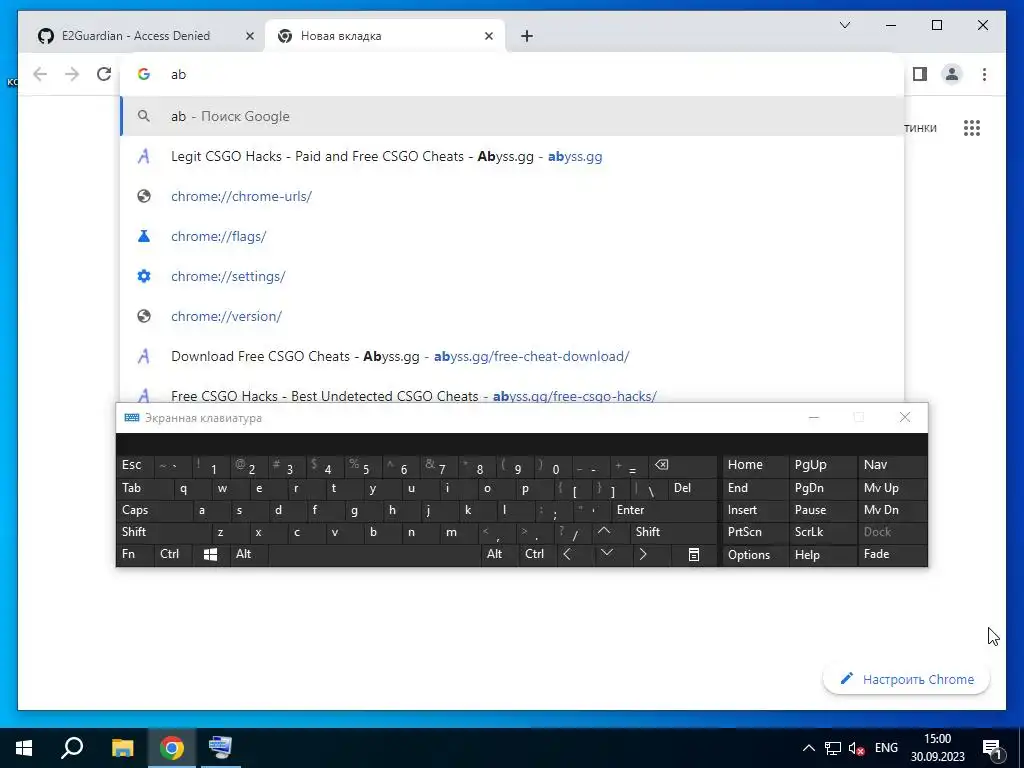Open Download Free CSGO Cheats suggestion
The height and width of the screenshot is (768, 1024).
[513, 356]
